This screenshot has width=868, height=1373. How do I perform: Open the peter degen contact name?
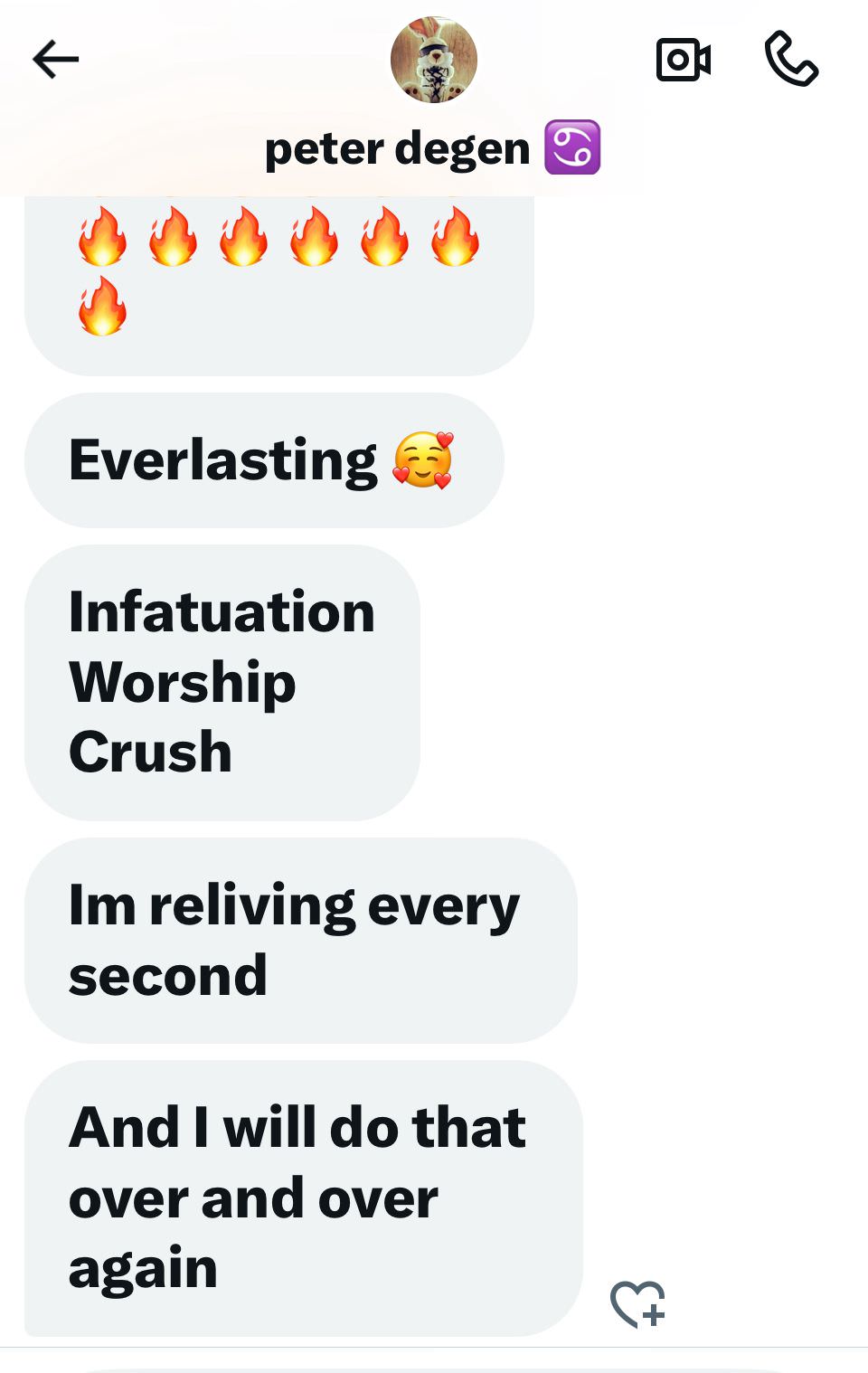(x=397, y=148)
